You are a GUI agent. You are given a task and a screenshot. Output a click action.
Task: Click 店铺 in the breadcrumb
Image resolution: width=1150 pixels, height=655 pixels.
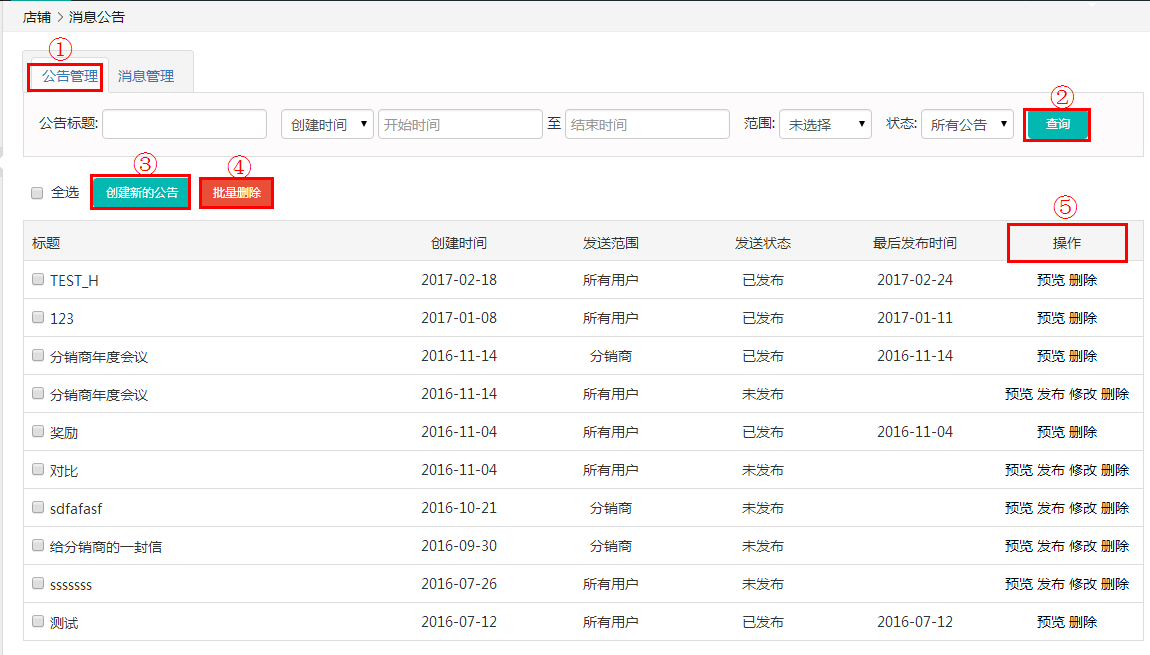[37, 17]
